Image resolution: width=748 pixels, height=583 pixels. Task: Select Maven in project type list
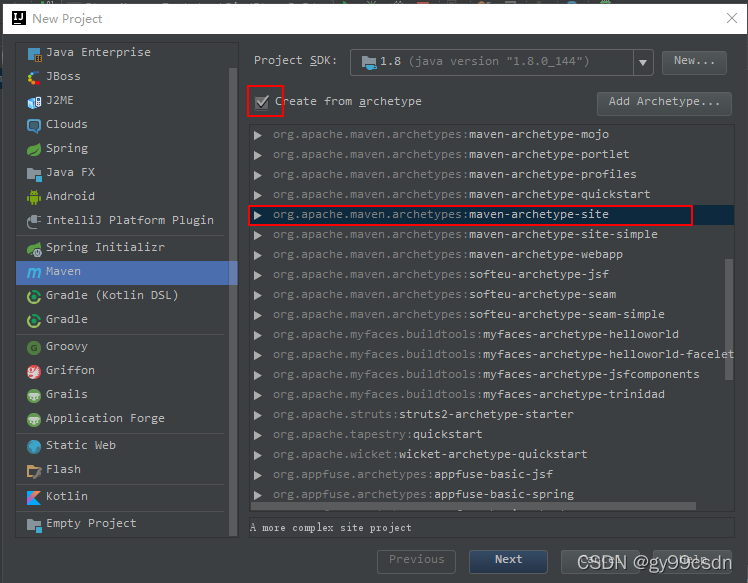(126, 272)
